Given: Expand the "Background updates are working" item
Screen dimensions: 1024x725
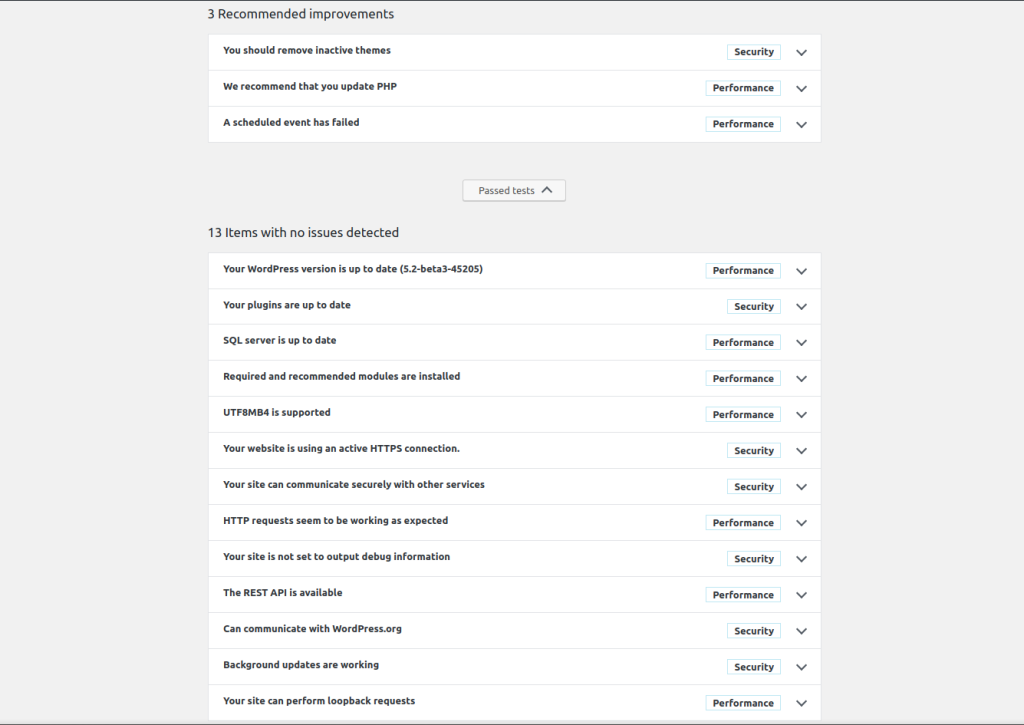Looking at the screenshot, I should (x=801, y=666).
